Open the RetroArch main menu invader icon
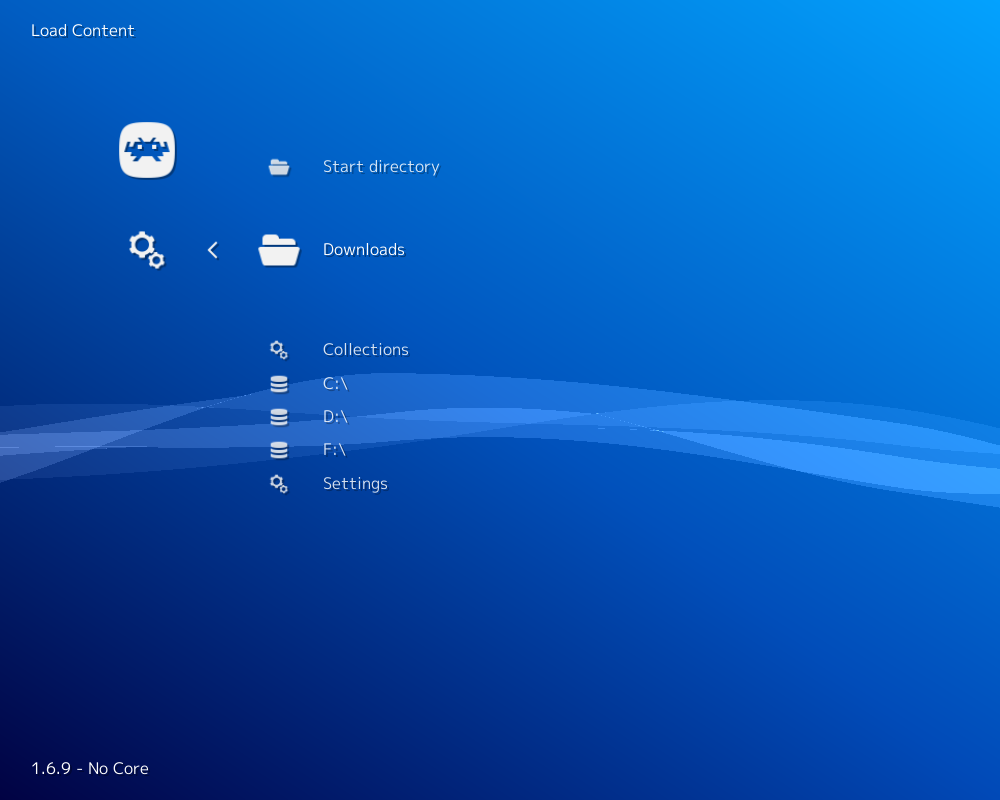 point(147,150)
